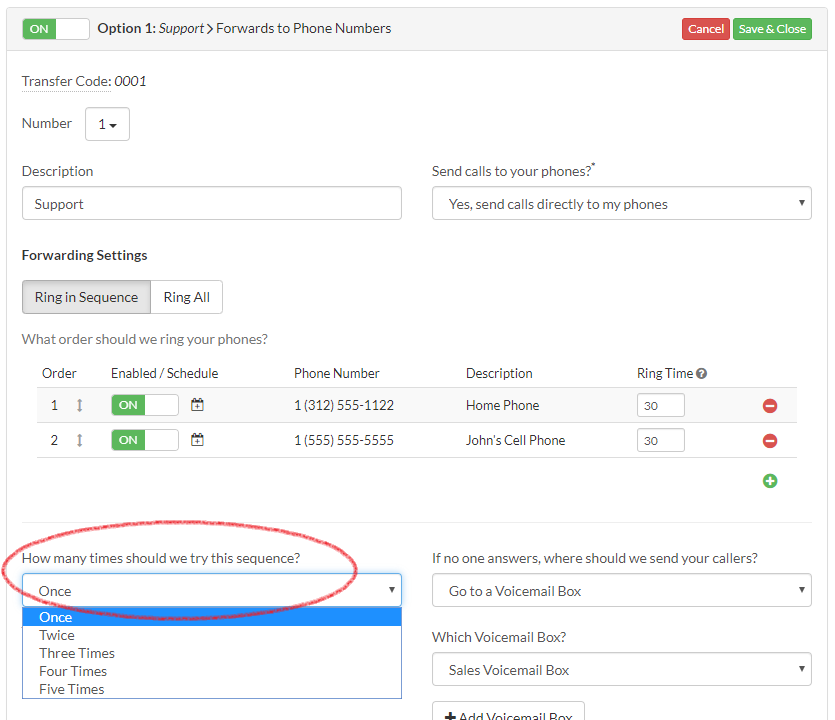This screenshot has width=835, height=720.
Task: Remove the Home Phone number from the sequence
Action: pos(769,405)
